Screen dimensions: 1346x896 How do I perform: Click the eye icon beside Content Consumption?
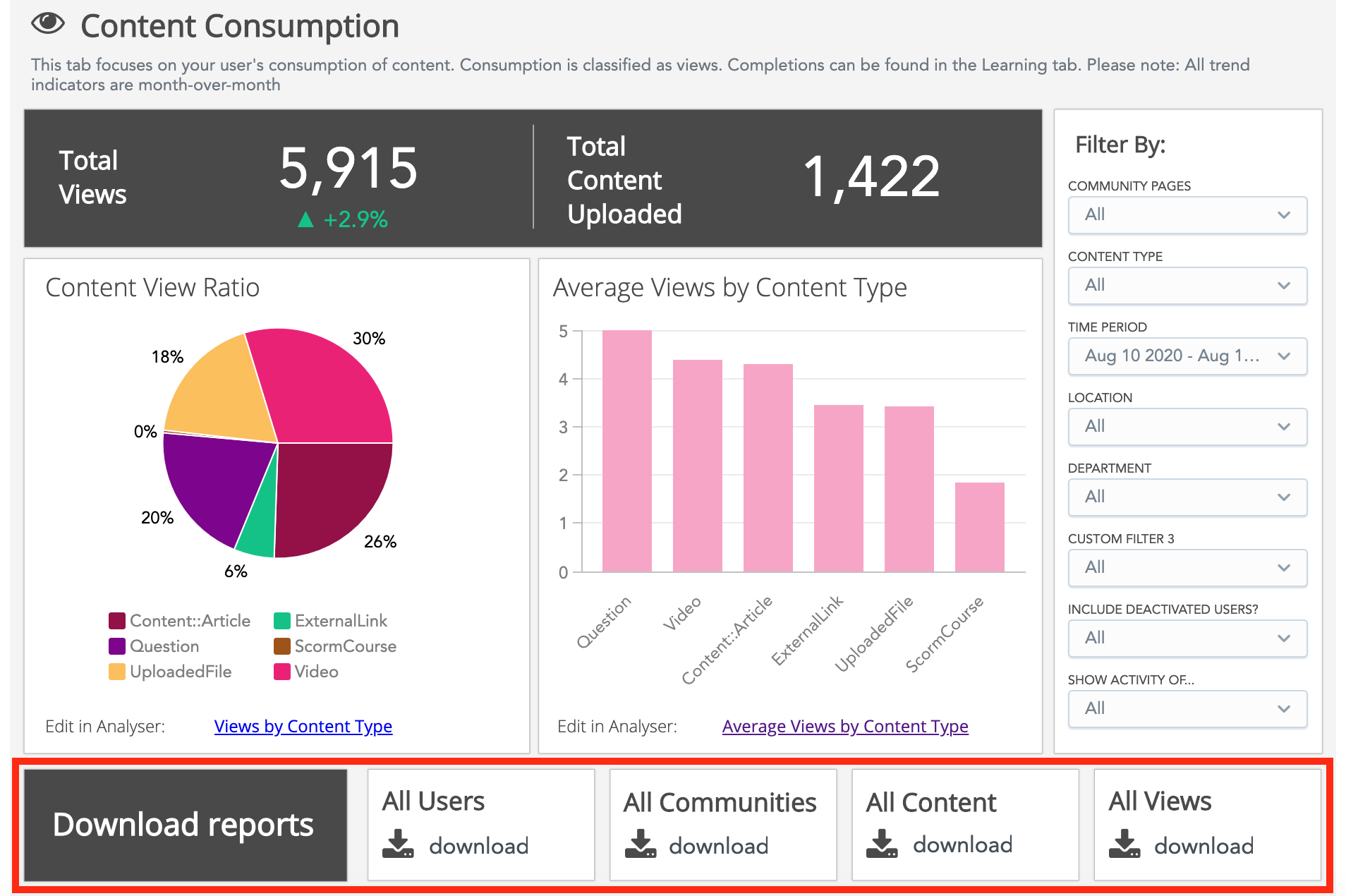point(48,24)
